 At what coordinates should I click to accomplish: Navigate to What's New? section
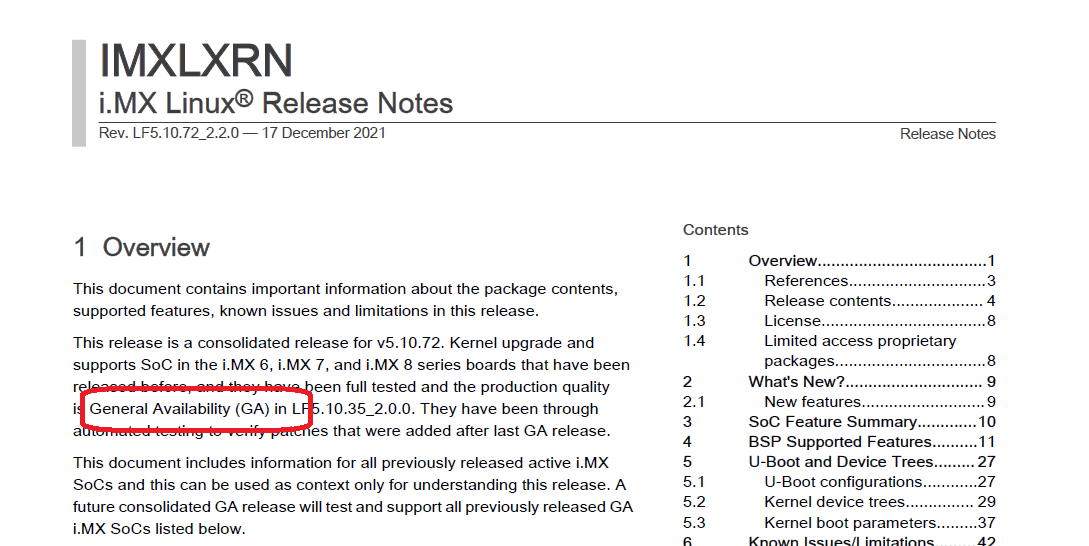pyautogui.click(x=797, y=381)
